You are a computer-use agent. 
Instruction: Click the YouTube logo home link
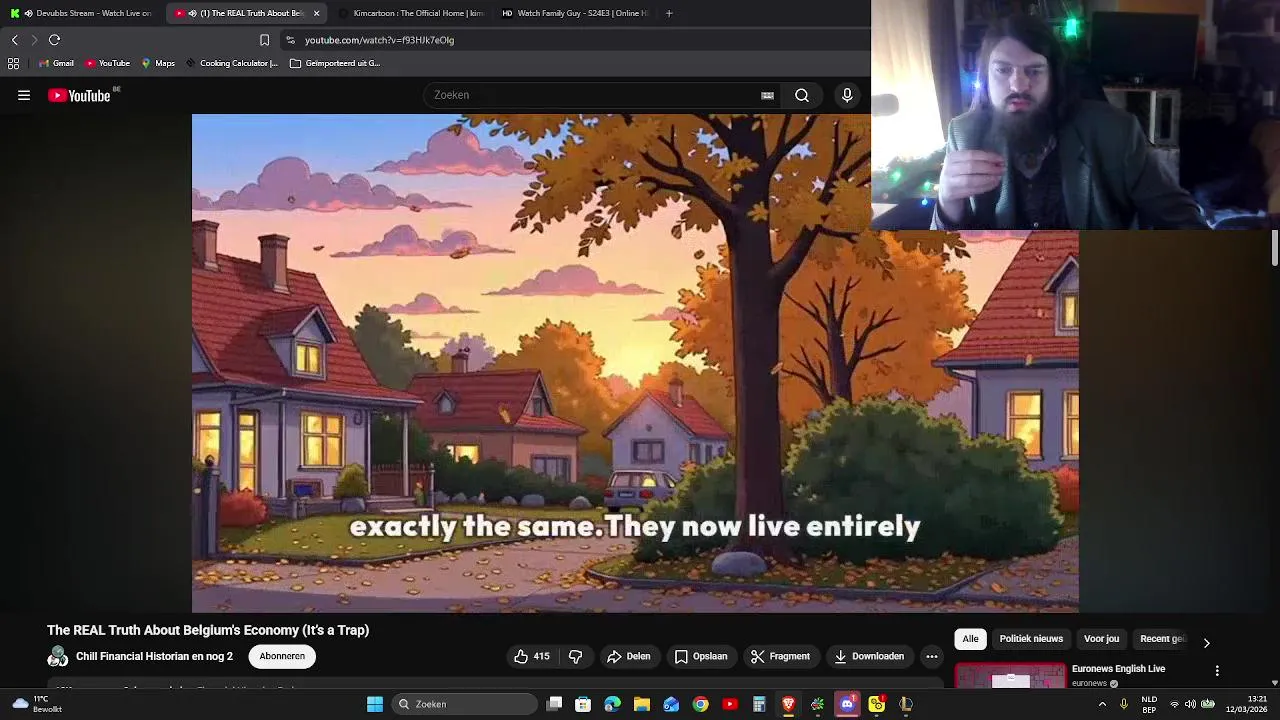point(79,95)
